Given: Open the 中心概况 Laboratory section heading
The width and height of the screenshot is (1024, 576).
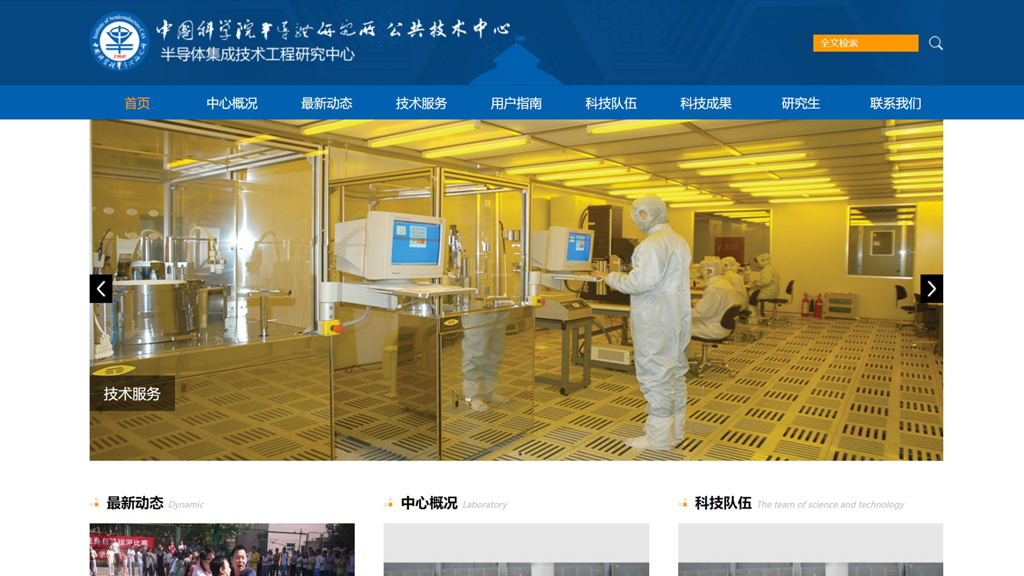Looking at the screenshot, I should 429,503.
